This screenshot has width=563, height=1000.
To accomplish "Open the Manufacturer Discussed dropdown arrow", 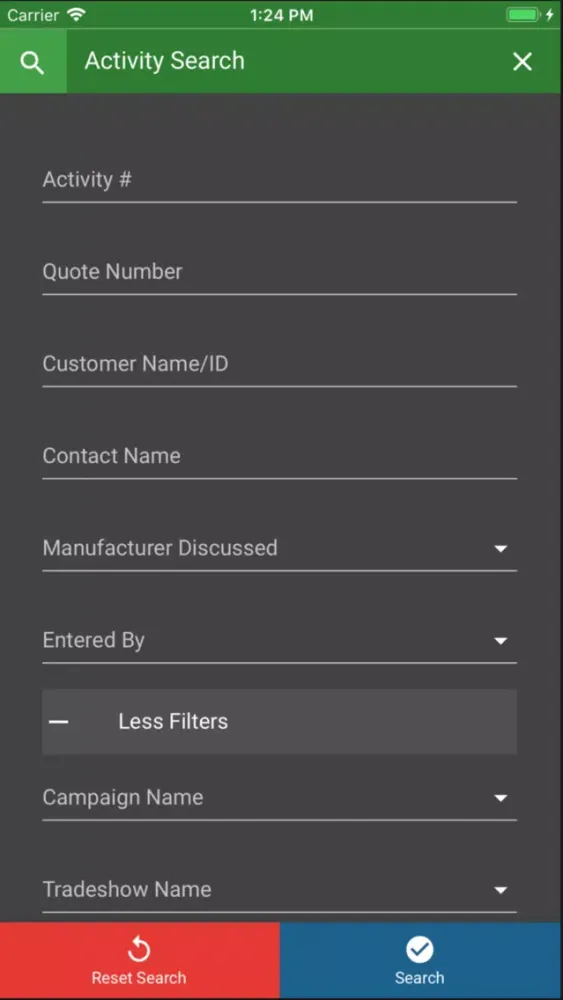I will 501,548.
